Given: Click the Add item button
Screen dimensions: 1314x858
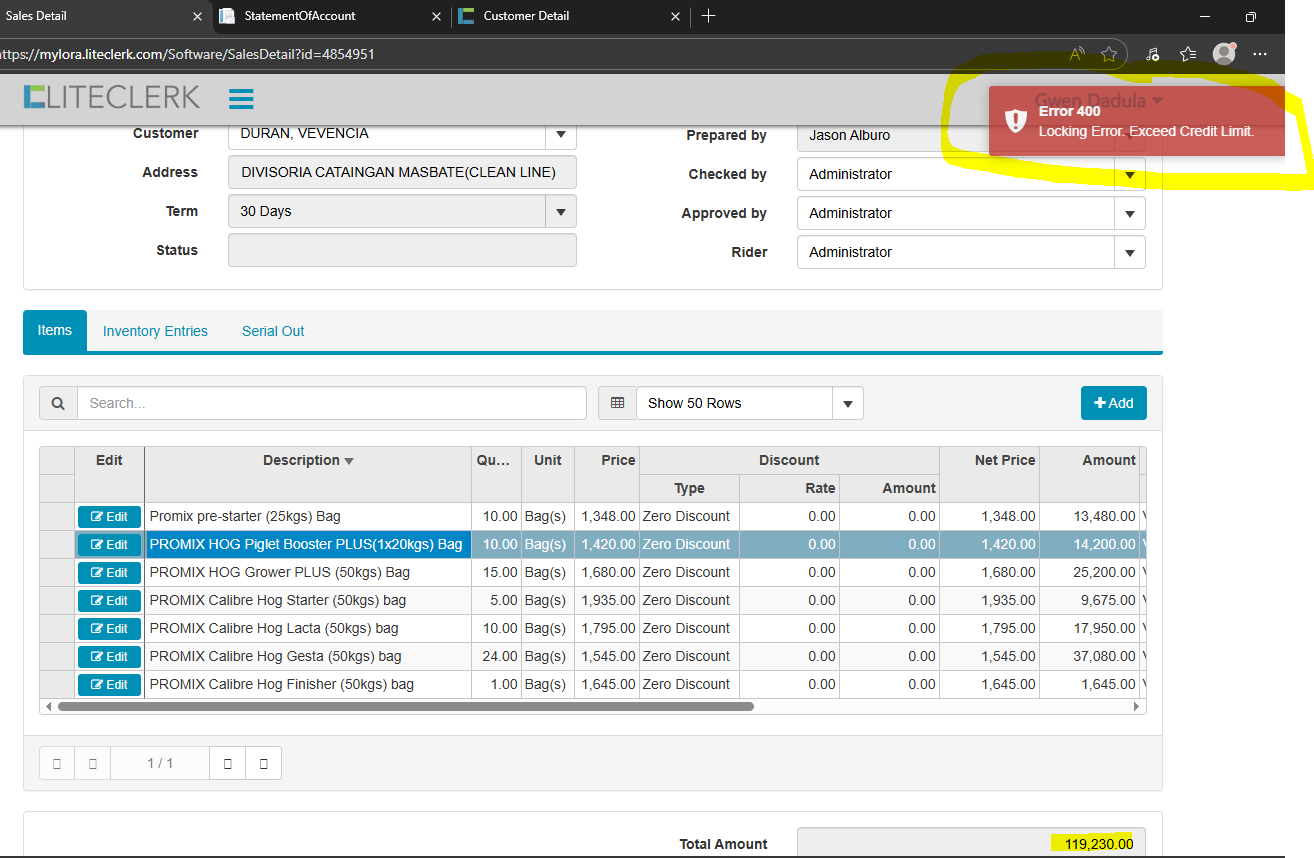Looking at the screenshot, I should tap(1113, 403).
